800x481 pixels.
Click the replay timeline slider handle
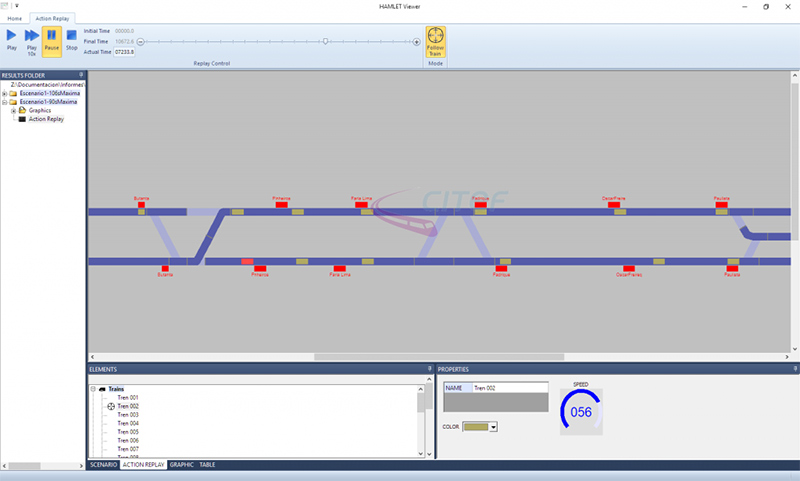coord(325,42)
